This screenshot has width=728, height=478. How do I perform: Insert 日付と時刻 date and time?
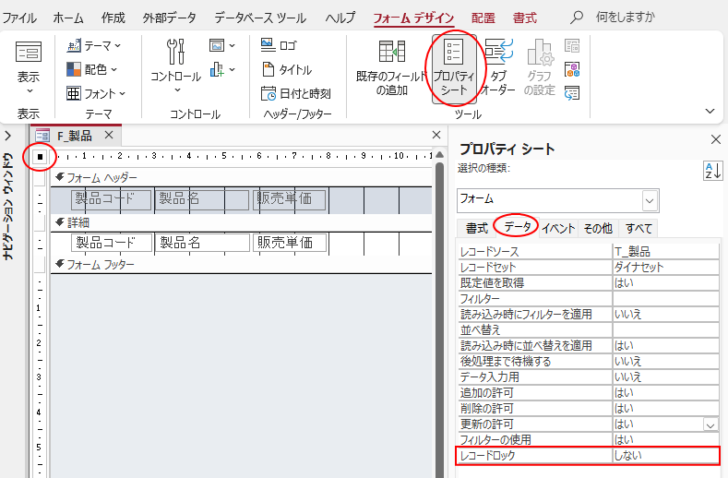click(x=296, y=94)
